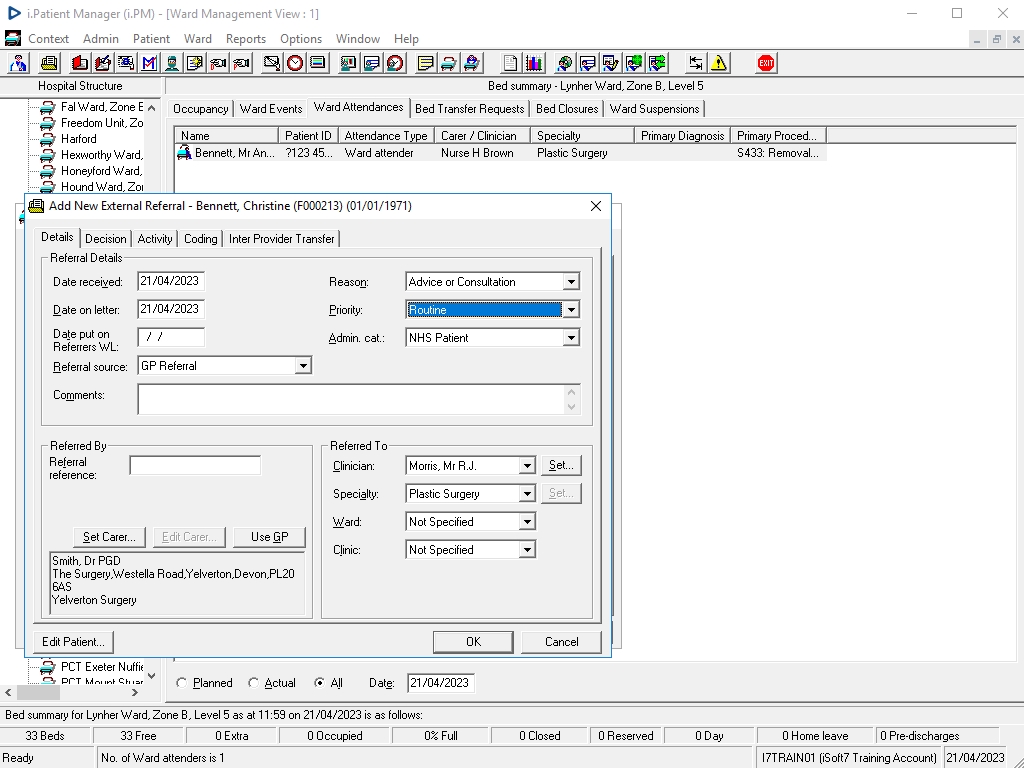Switch to the Activity tab

pyautogui.click(x=155, y=239)
